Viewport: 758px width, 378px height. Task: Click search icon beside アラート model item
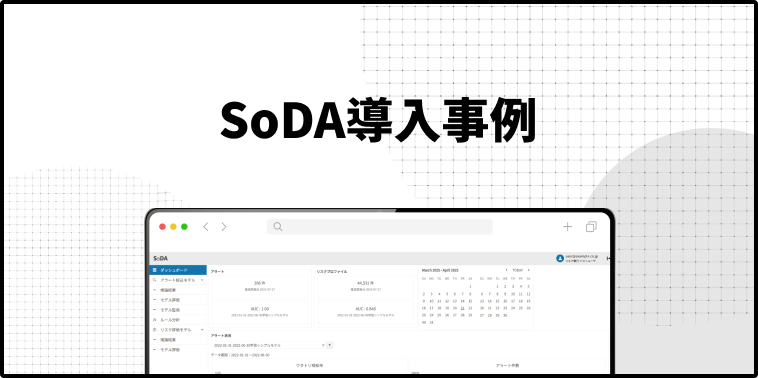[154, 280]
